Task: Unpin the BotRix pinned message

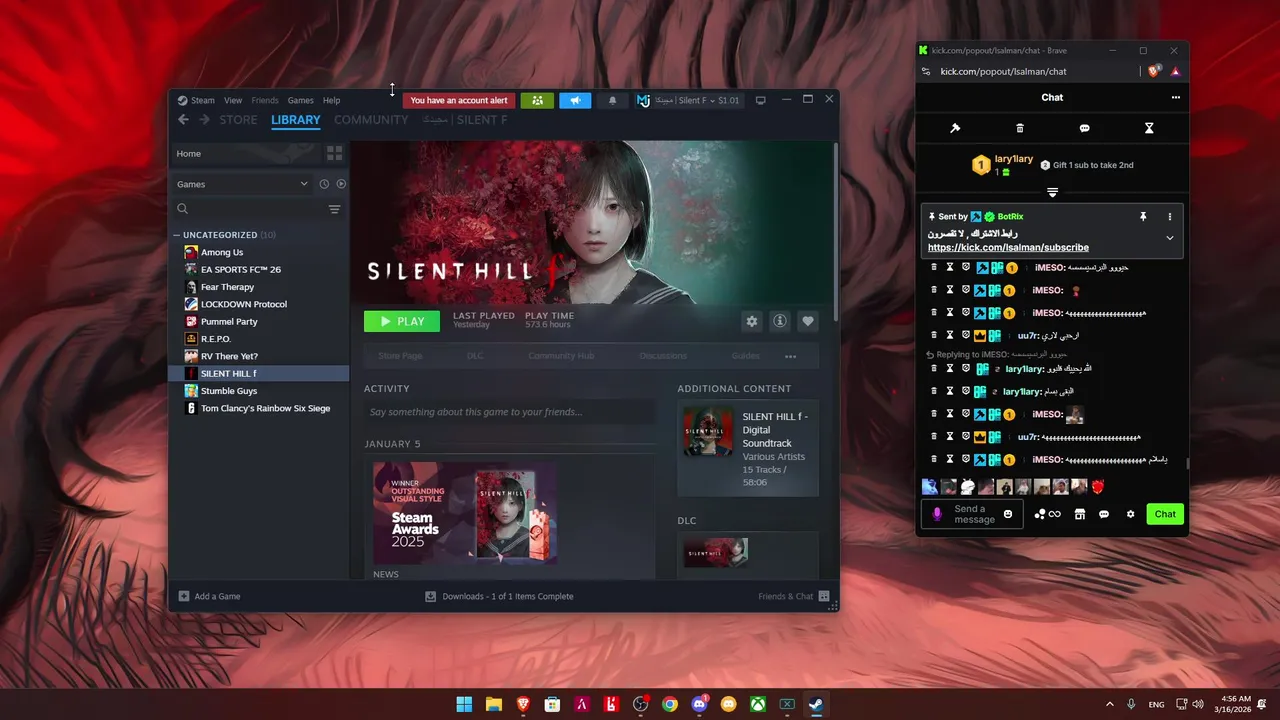Action: (x=1143, y=216)
